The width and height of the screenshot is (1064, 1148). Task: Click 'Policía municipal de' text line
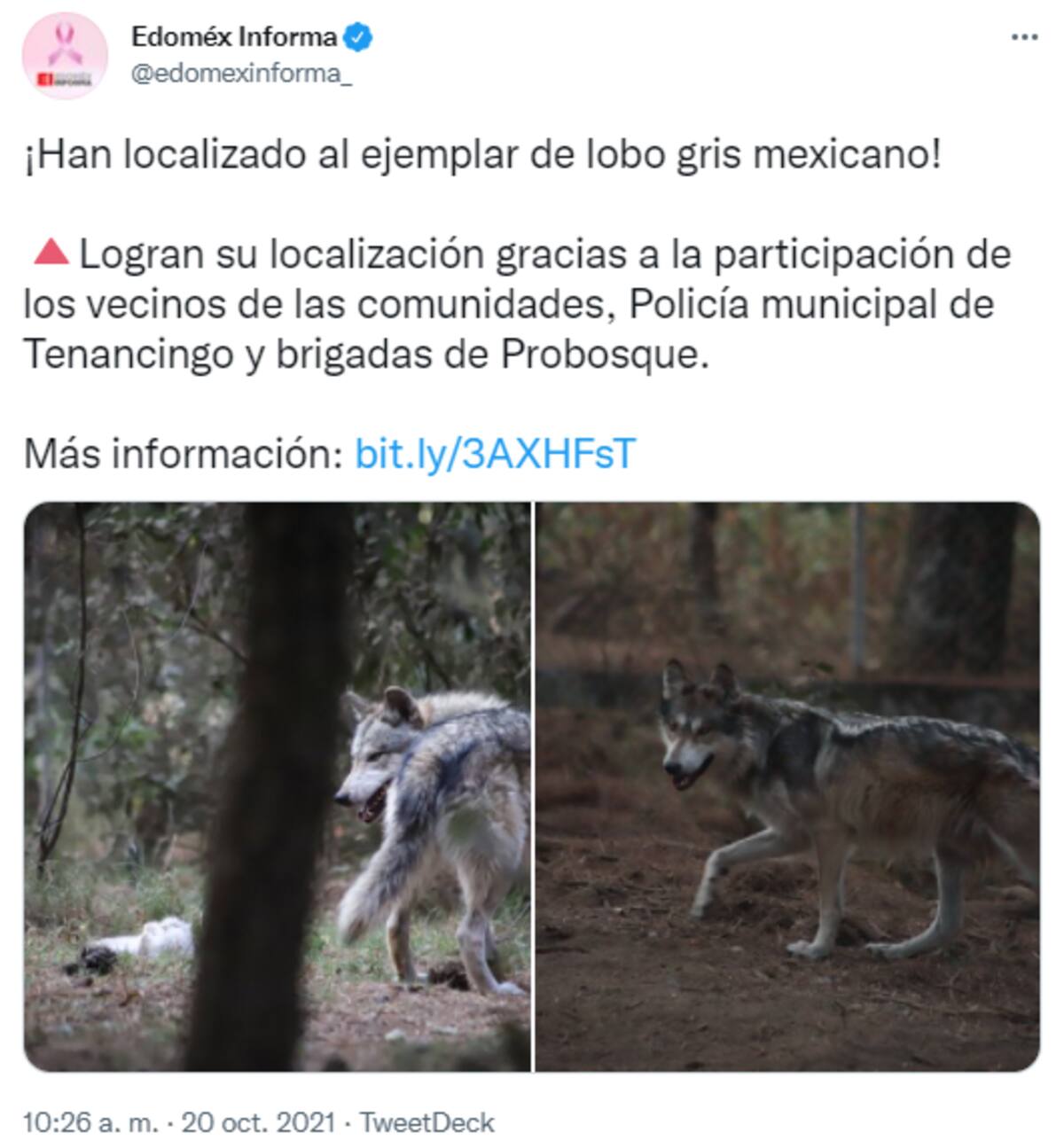tap(811, 305)
